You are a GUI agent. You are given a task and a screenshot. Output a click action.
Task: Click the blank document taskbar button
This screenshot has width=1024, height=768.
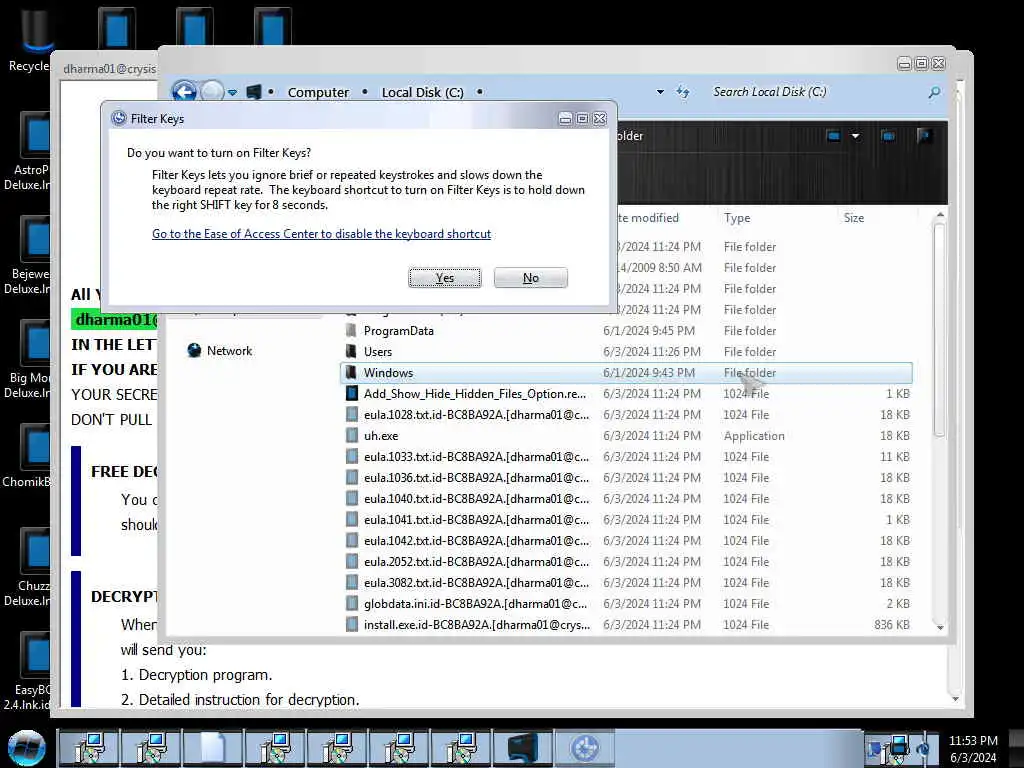[212, 748]
